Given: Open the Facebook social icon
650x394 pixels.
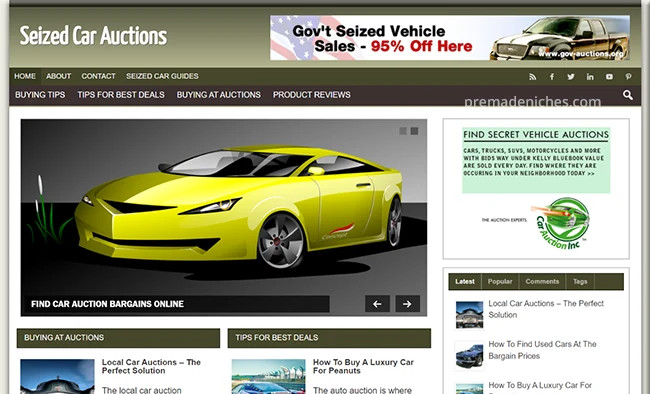Looking at the screenshot, I should [552, 77].
